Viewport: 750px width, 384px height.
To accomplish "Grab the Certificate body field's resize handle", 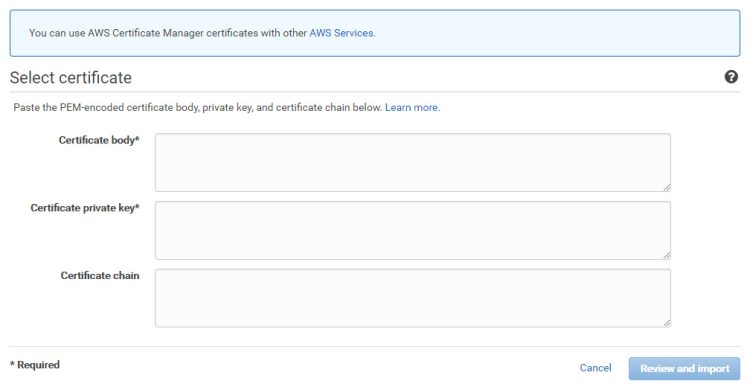I will (x=667, y=187).
